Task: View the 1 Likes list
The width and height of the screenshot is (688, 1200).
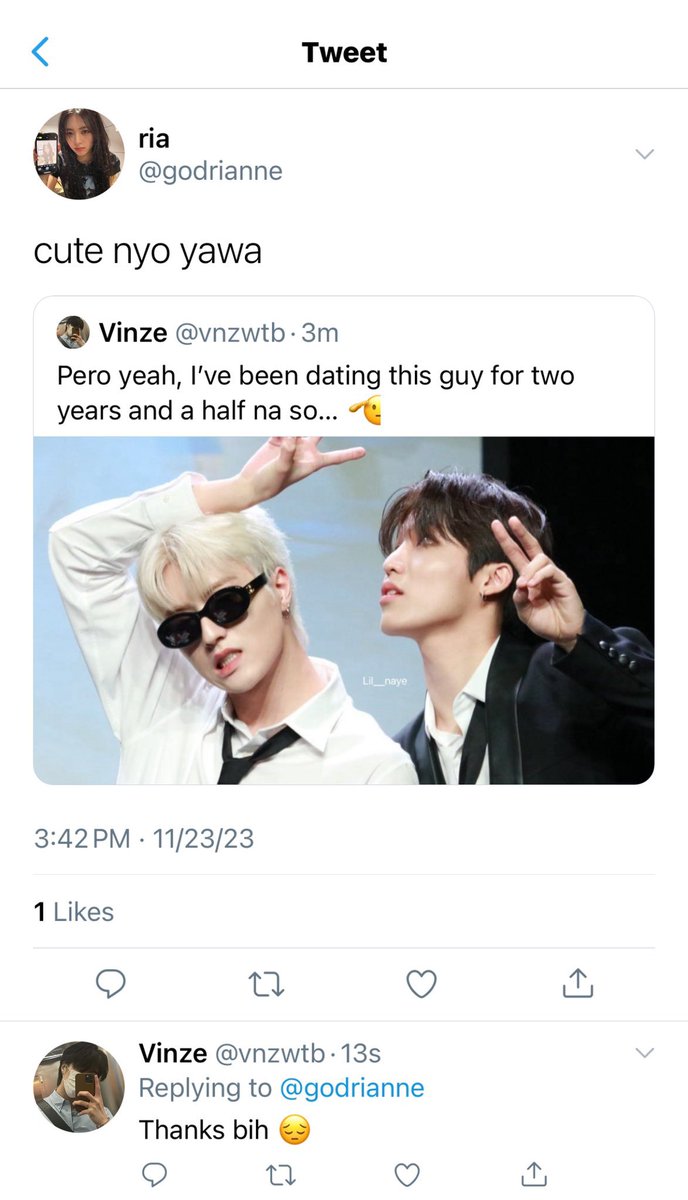Action: pyautogui.click(x=74, y=912)
